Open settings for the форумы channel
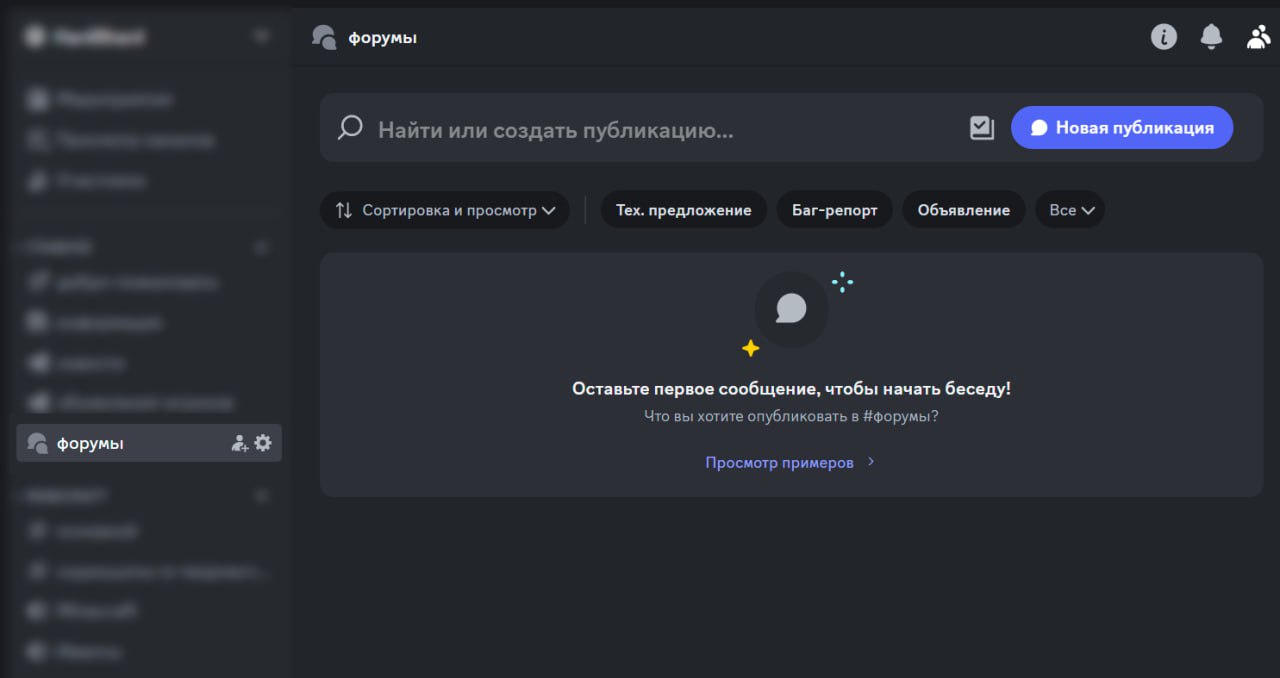The height and width of the screenshot is (678, 1280). pyautogui.click(x=263, y=442)
